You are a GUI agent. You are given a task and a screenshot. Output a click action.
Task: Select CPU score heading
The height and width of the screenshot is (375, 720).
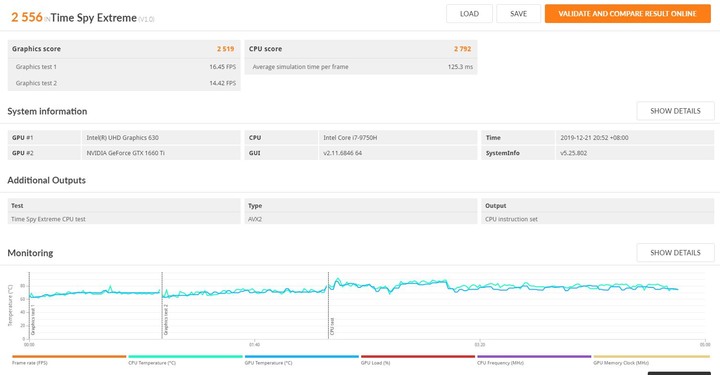[265, 49]
